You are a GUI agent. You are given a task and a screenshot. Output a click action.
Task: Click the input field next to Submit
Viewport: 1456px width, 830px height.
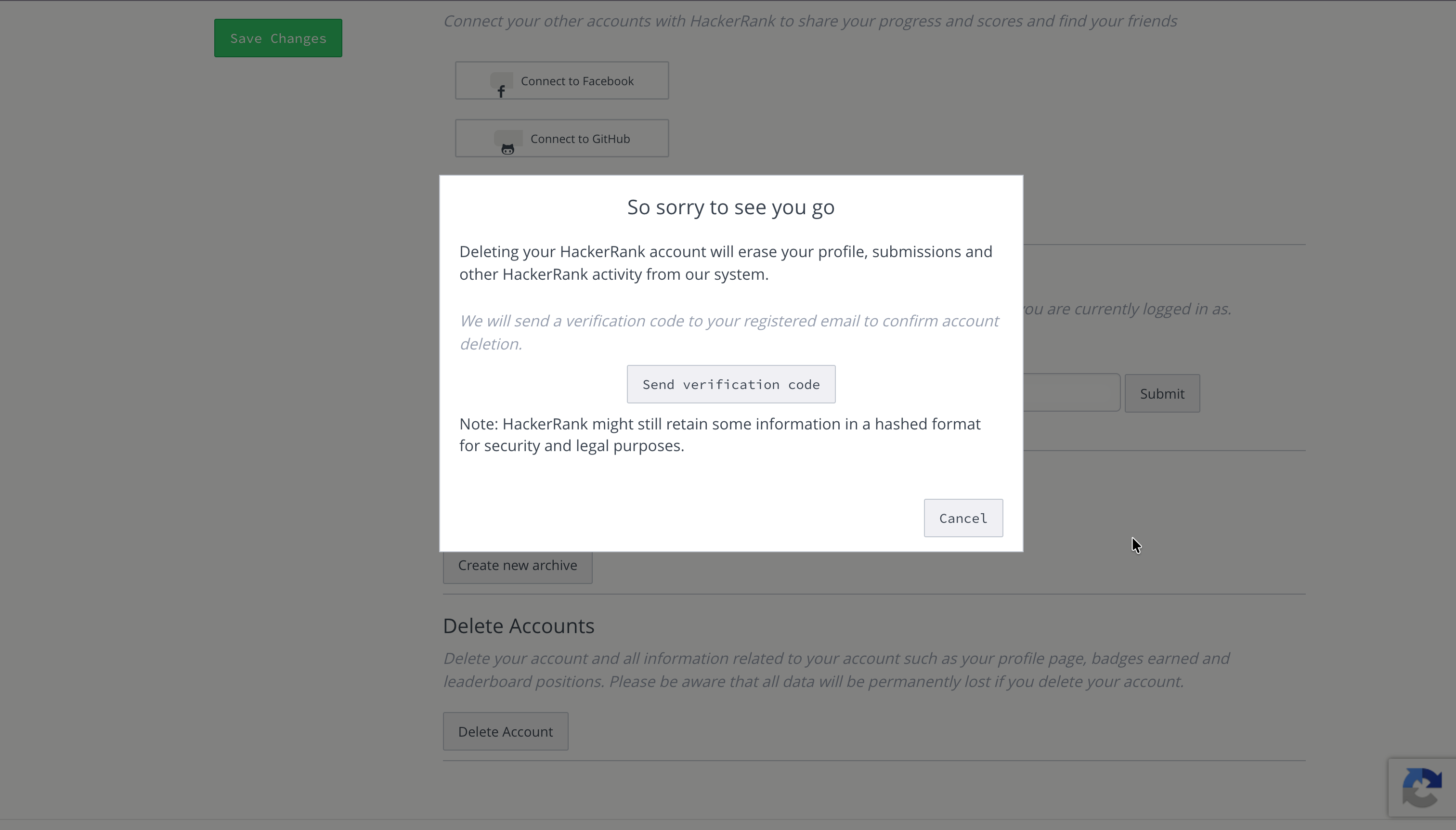[1072, 393]
